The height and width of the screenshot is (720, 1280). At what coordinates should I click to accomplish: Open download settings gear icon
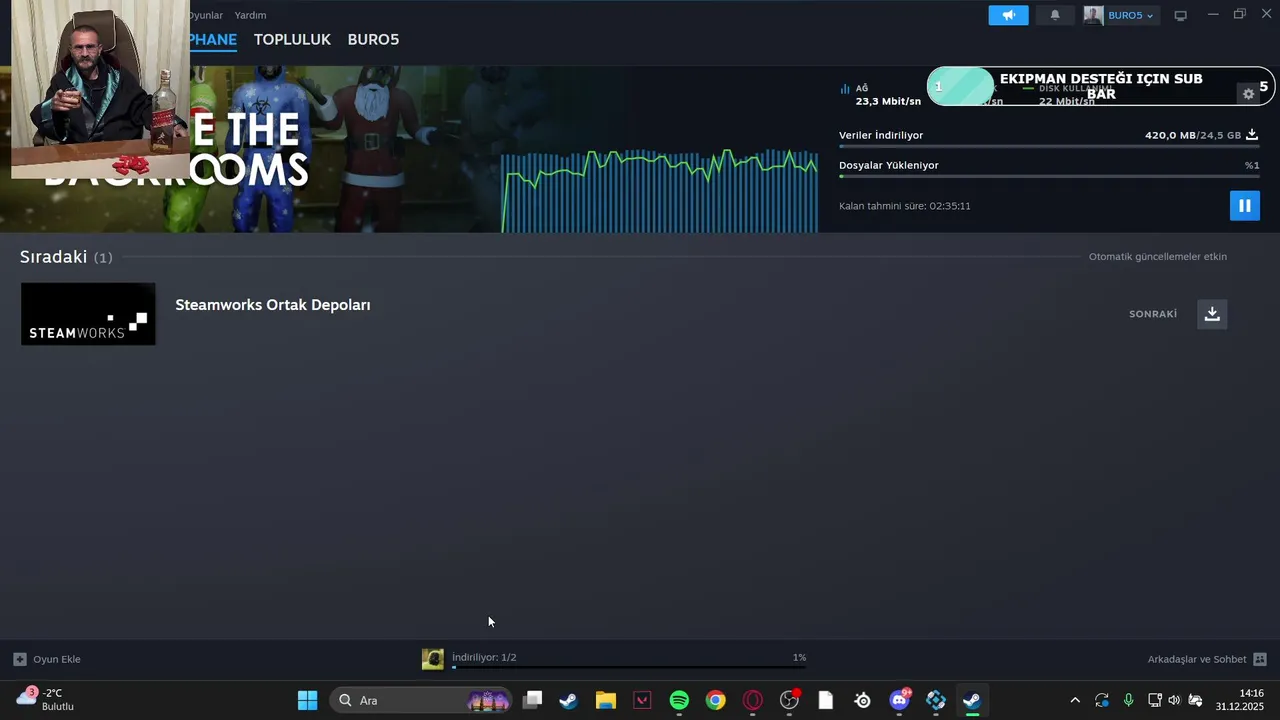1248,94
